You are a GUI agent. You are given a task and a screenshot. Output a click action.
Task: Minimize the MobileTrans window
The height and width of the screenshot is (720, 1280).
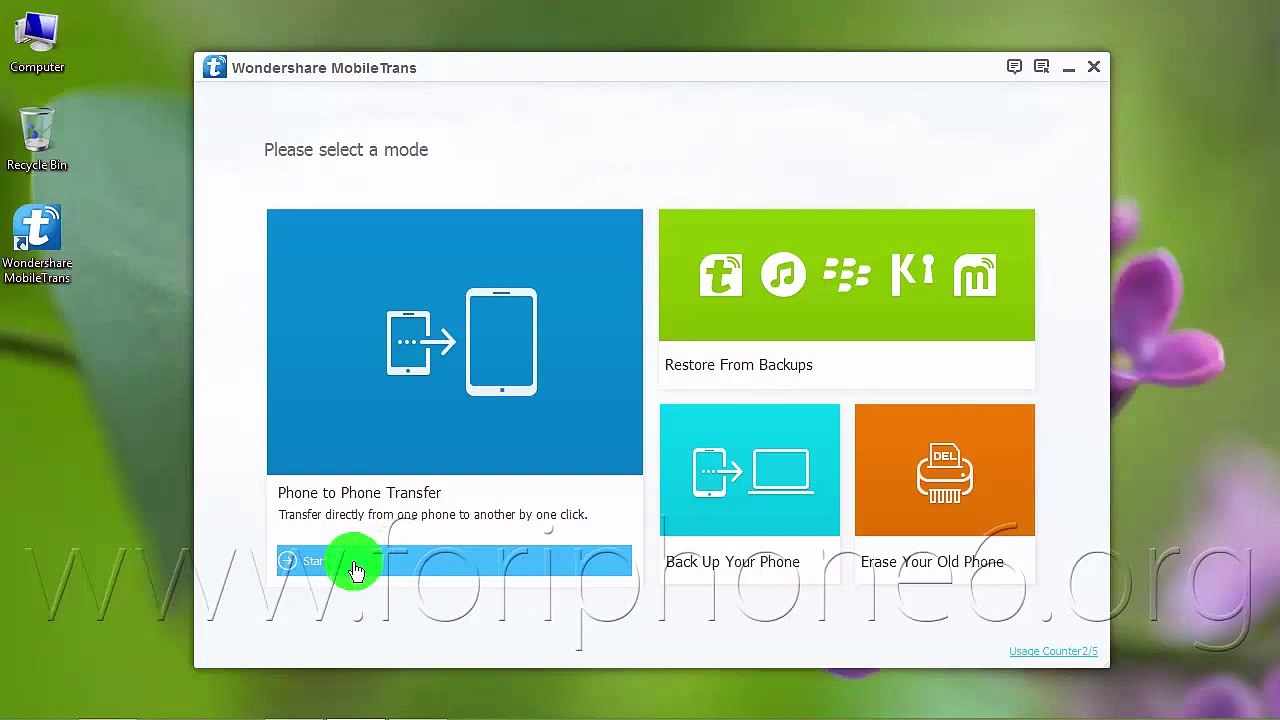1068,68
